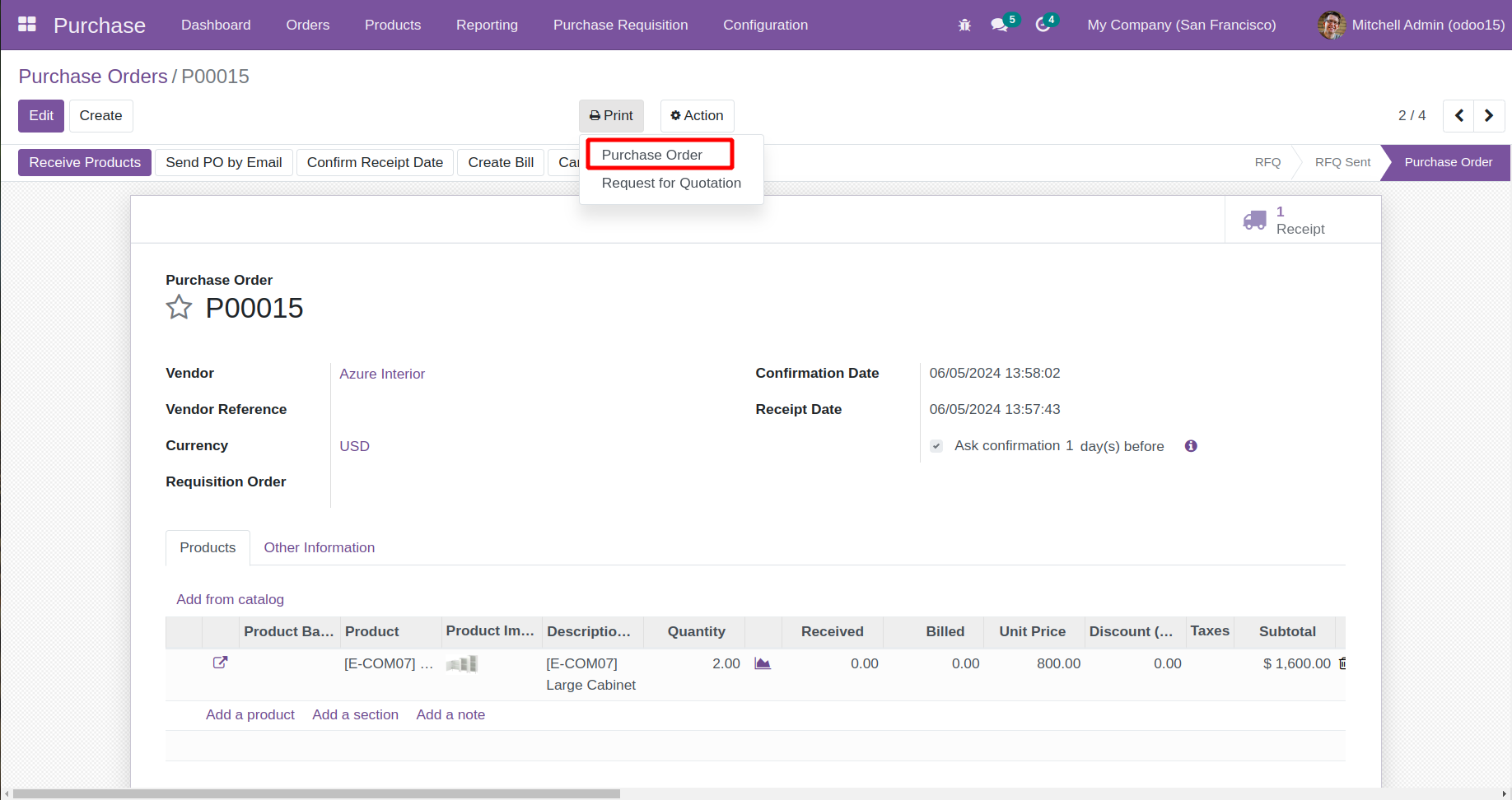This screenshot has height=800, width=1512.
Task: Click the $ 1,600.00 subtotal cell
Action: [x=1285, y=663]
